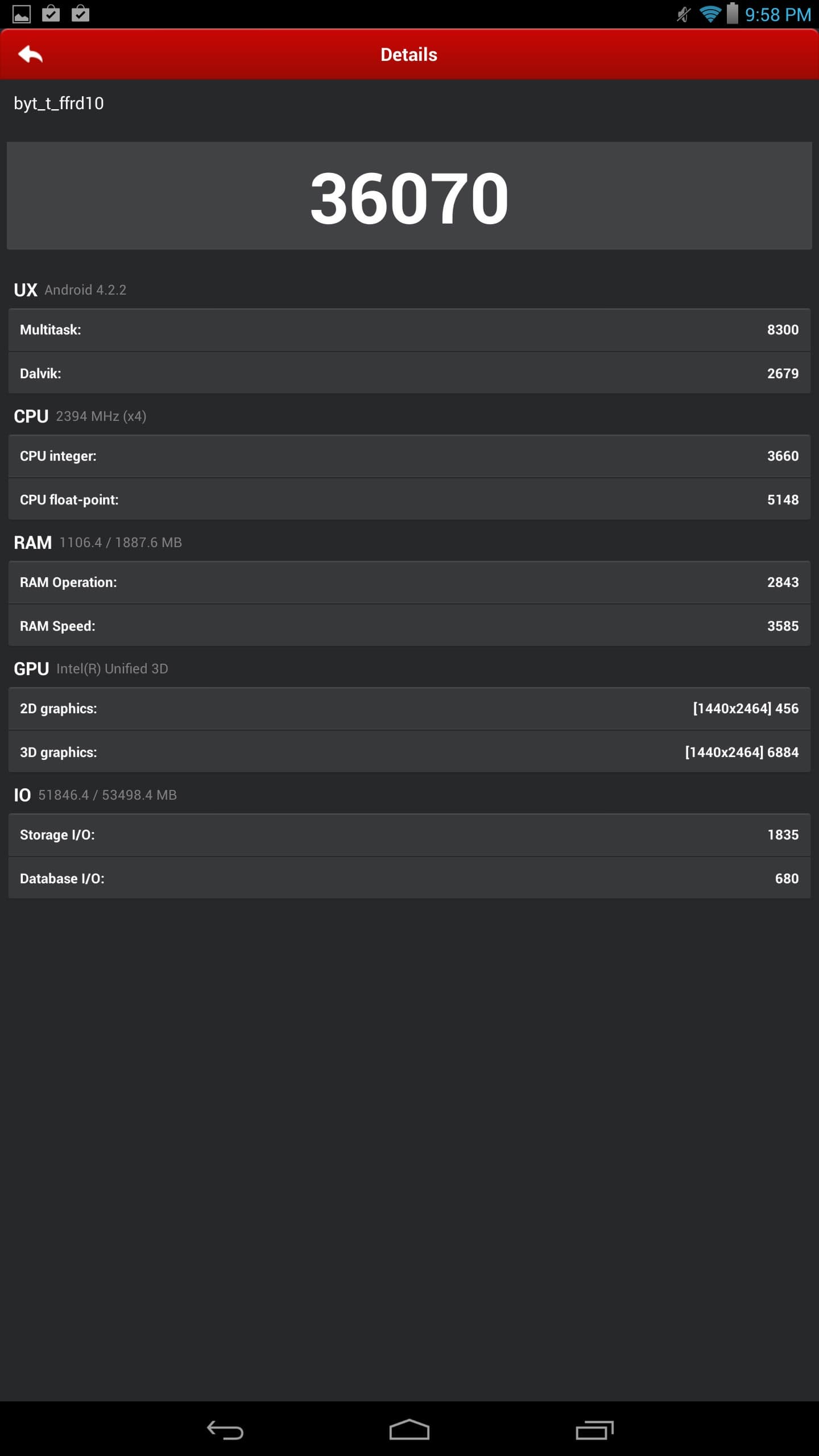Tap the CPU integer result row
This screenshot has width=819, height=1456.
(x=409, y=456)
